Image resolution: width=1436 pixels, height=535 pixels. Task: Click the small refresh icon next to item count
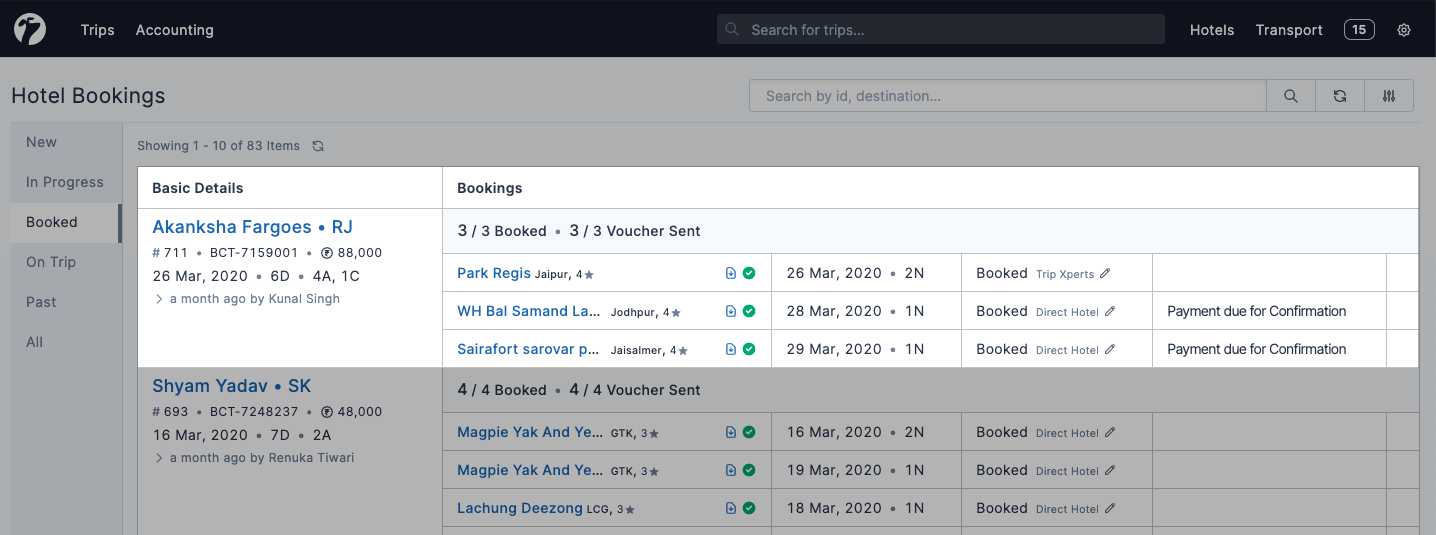point(318,146)
